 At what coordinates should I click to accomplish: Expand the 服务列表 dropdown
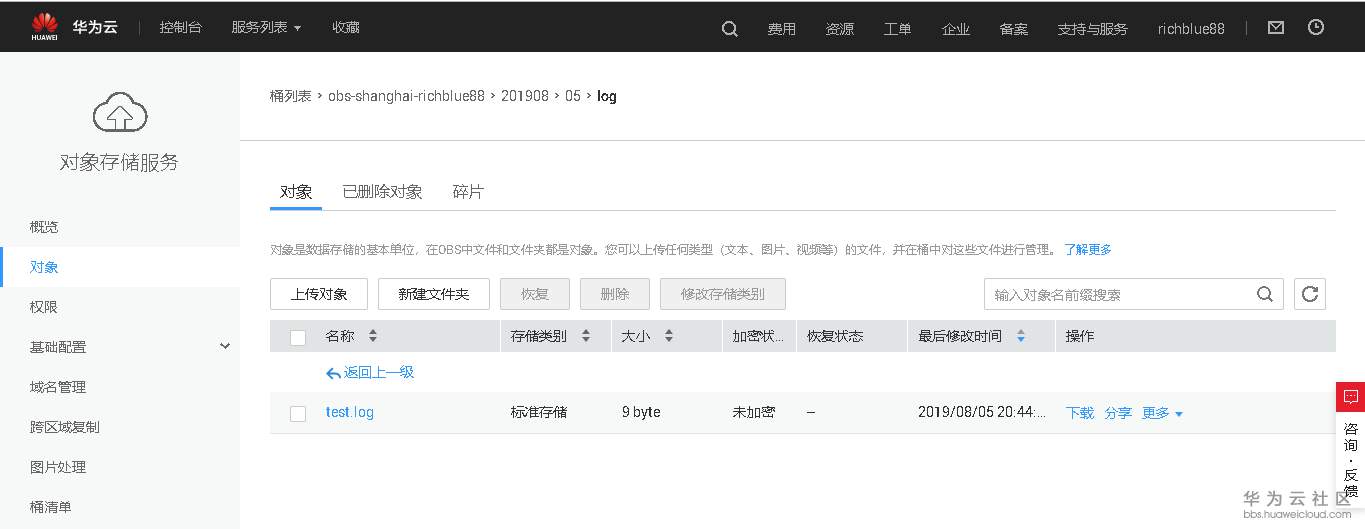pyautogui.click(x=266, y=28)
